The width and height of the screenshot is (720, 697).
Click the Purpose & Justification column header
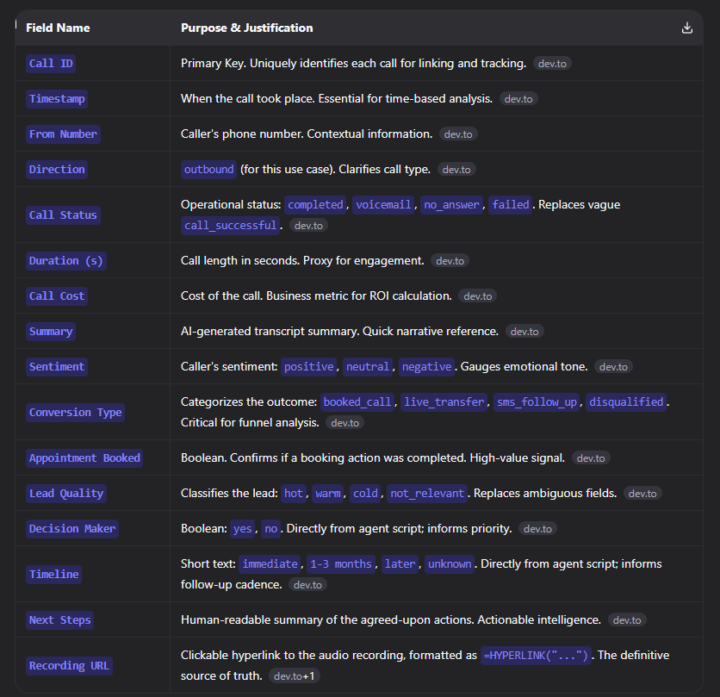click(x=246, y=28)
